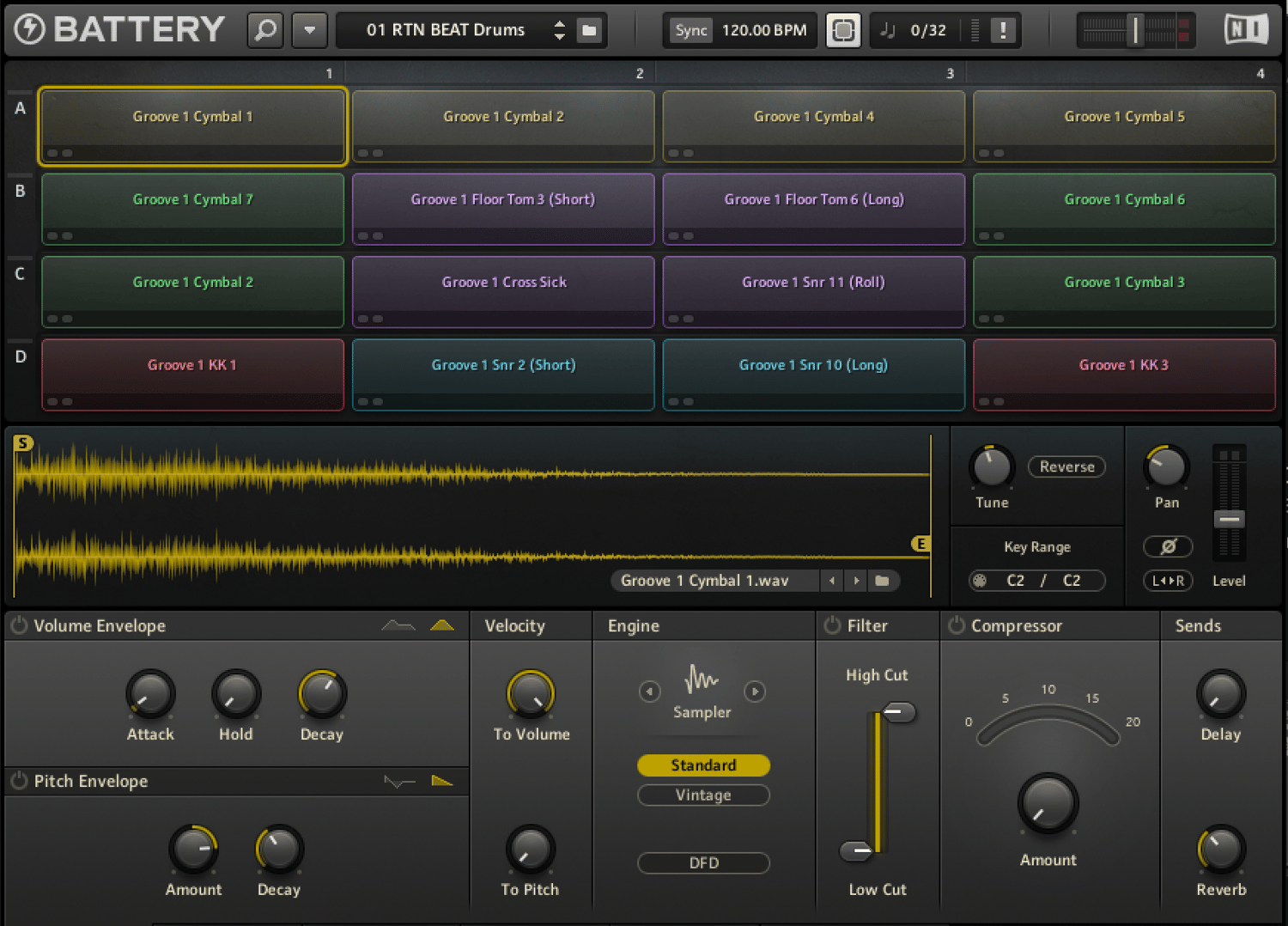Switch to the next engine mode

pos(755,691)
